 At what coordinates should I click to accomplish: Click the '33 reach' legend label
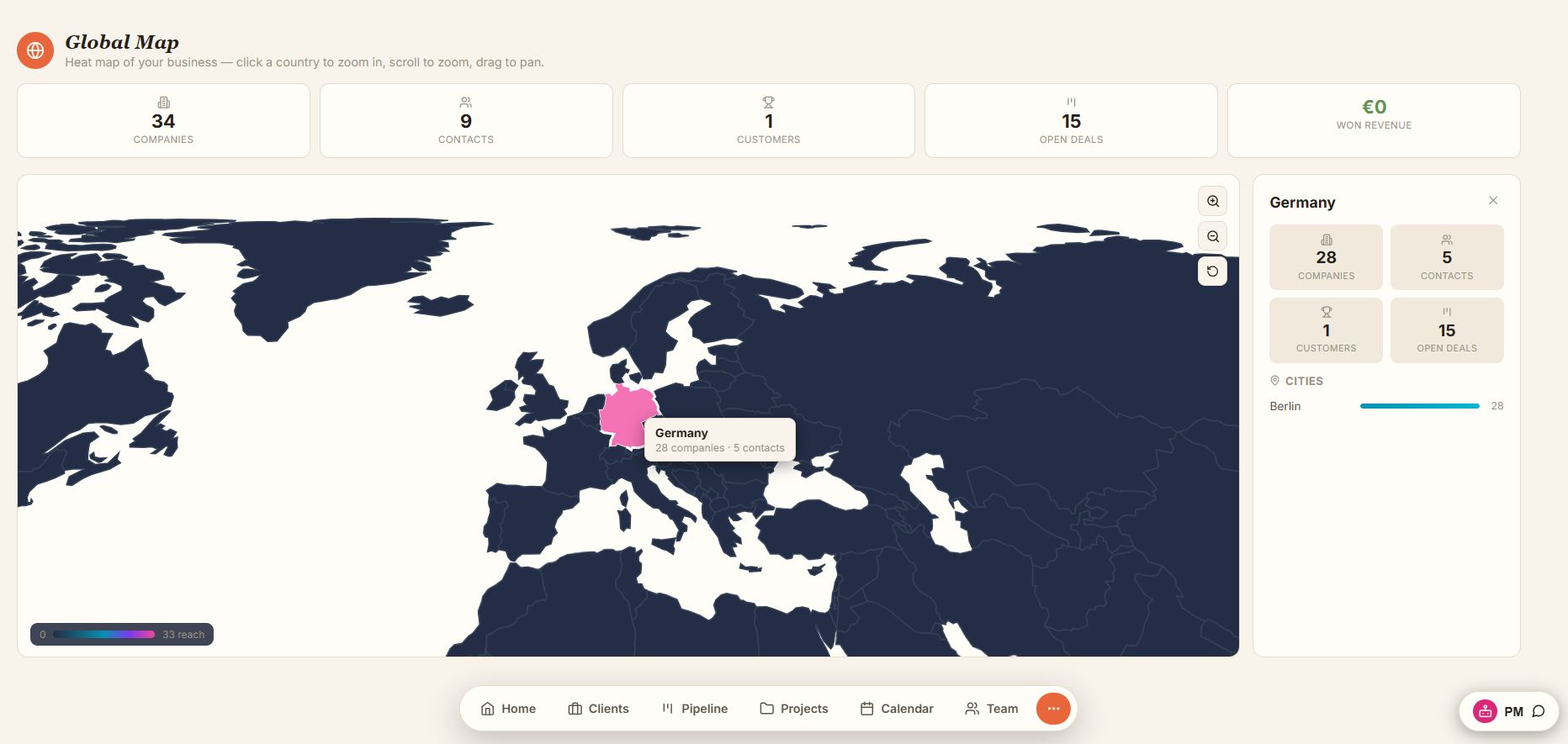183,635
